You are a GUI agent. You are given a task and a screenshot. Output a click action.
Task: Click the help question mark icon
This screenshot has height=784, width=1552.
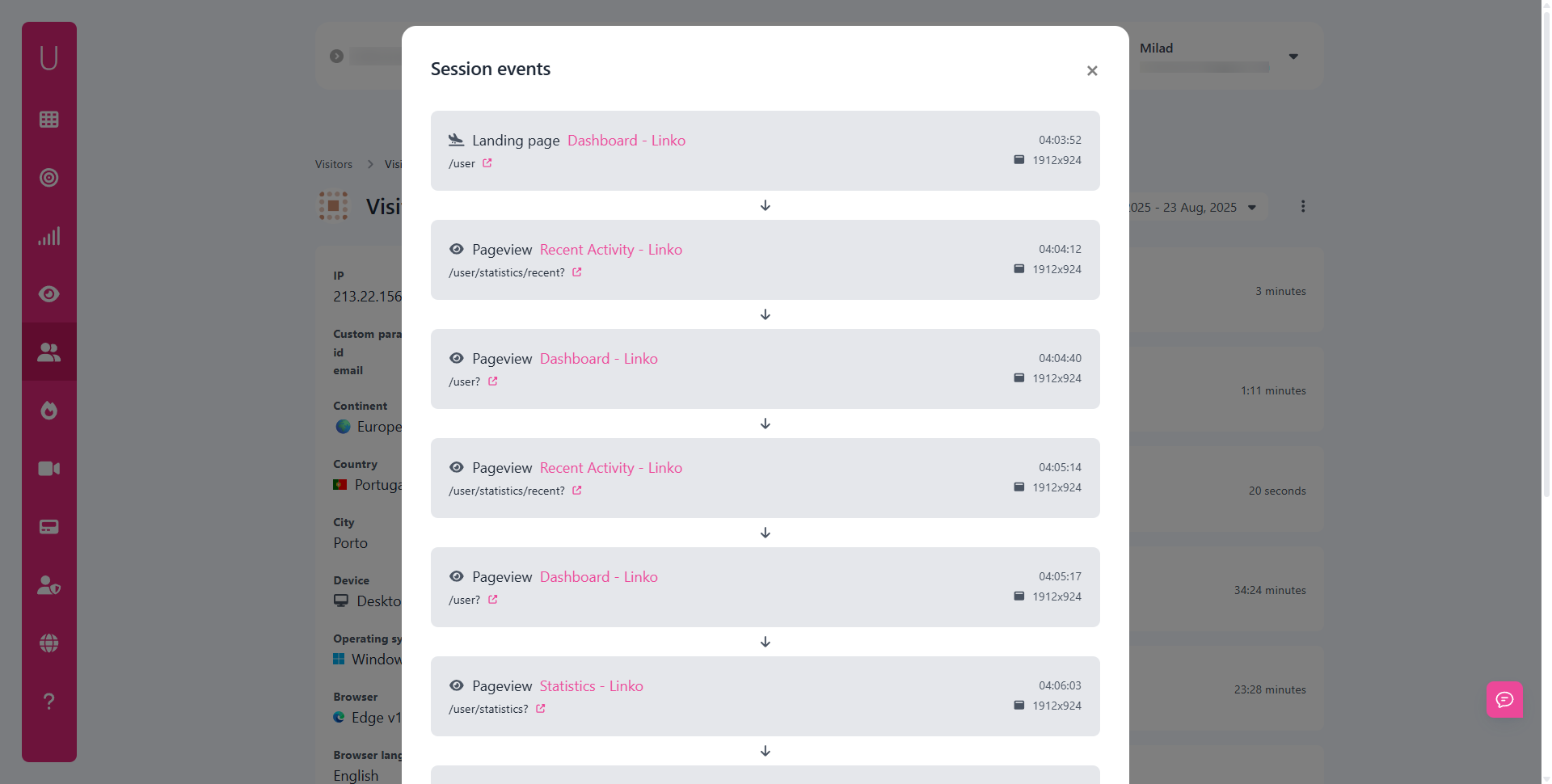click(x=48, y=701)
